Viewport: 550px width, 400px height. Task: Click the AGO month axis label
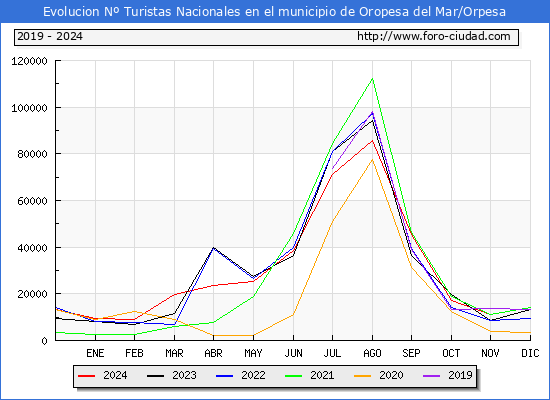(372, 353)
